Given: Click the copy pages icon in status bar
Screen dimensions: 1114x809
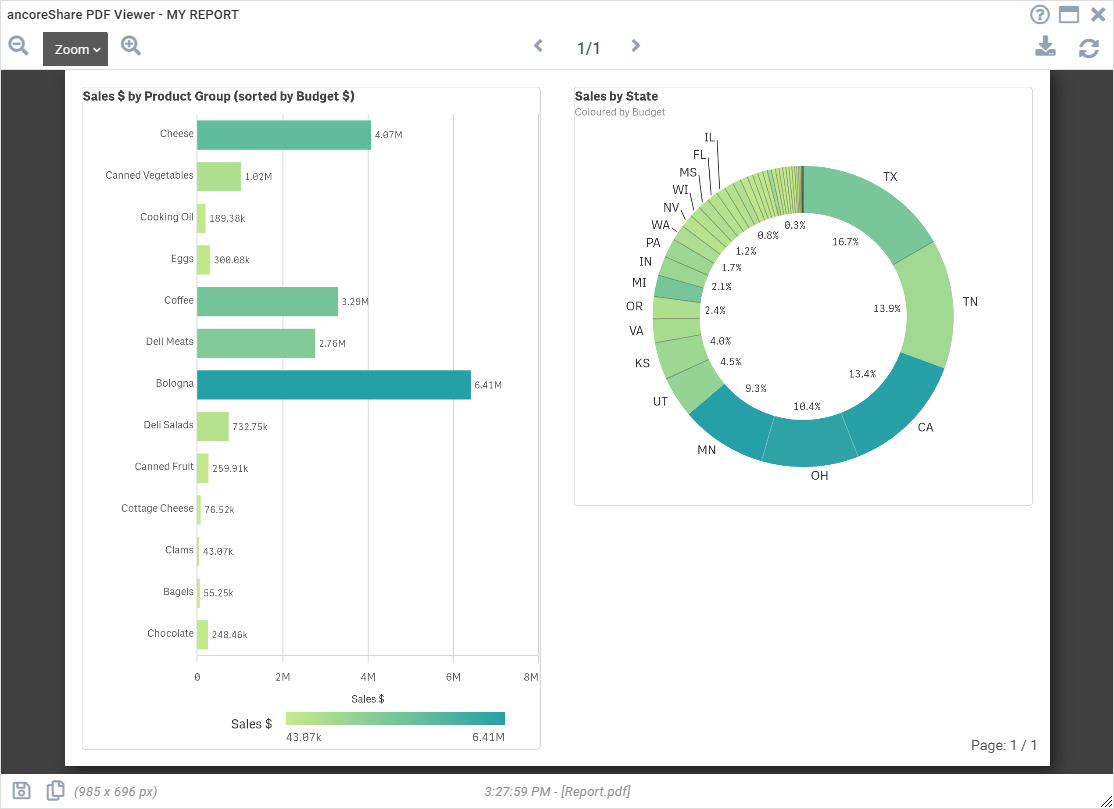Looking at the screenshot, I should 55,791.
